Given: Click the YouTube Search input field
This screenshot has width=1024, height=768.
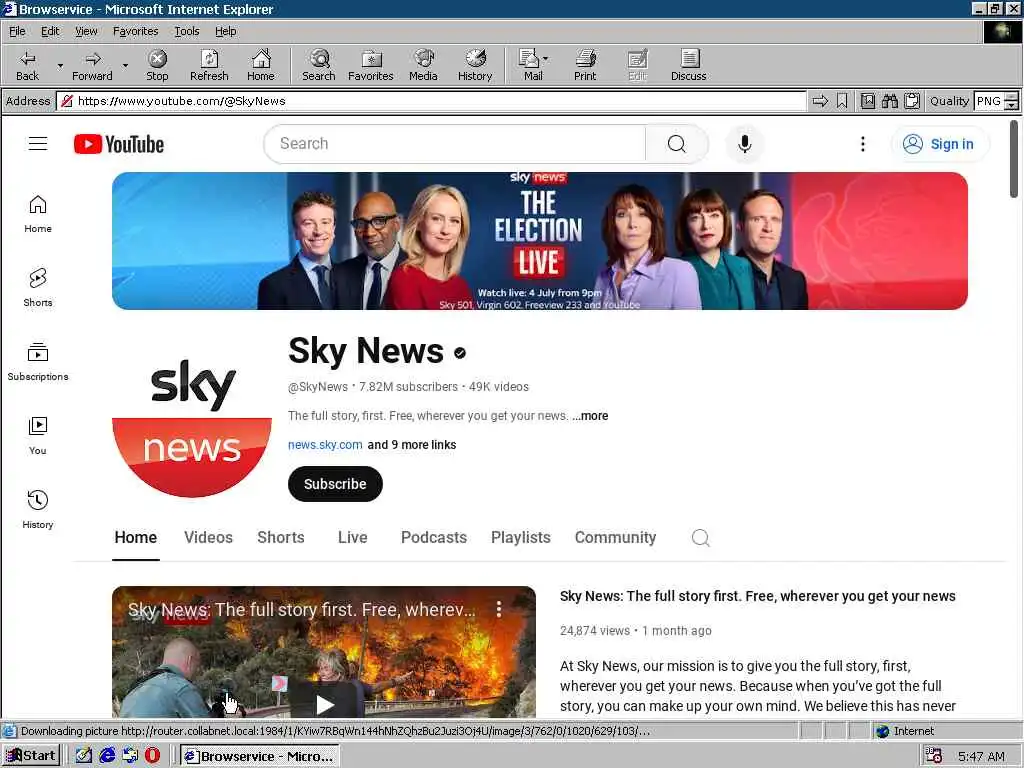Looking at the screenshot, I should coord(457,144).
